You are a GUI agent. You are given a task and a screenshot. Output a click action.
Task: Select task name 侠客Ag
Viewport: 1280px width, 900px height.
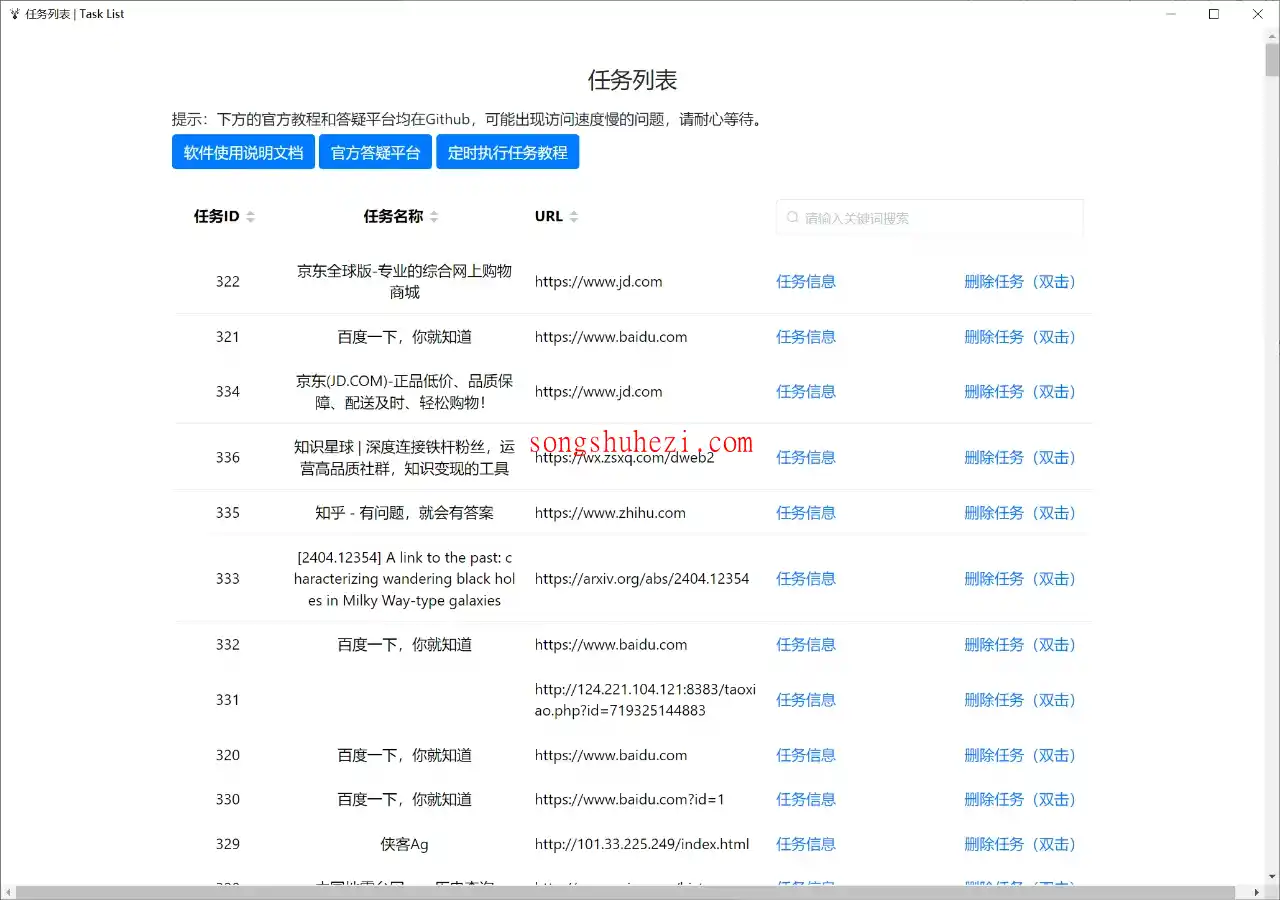tap(404, 844)
